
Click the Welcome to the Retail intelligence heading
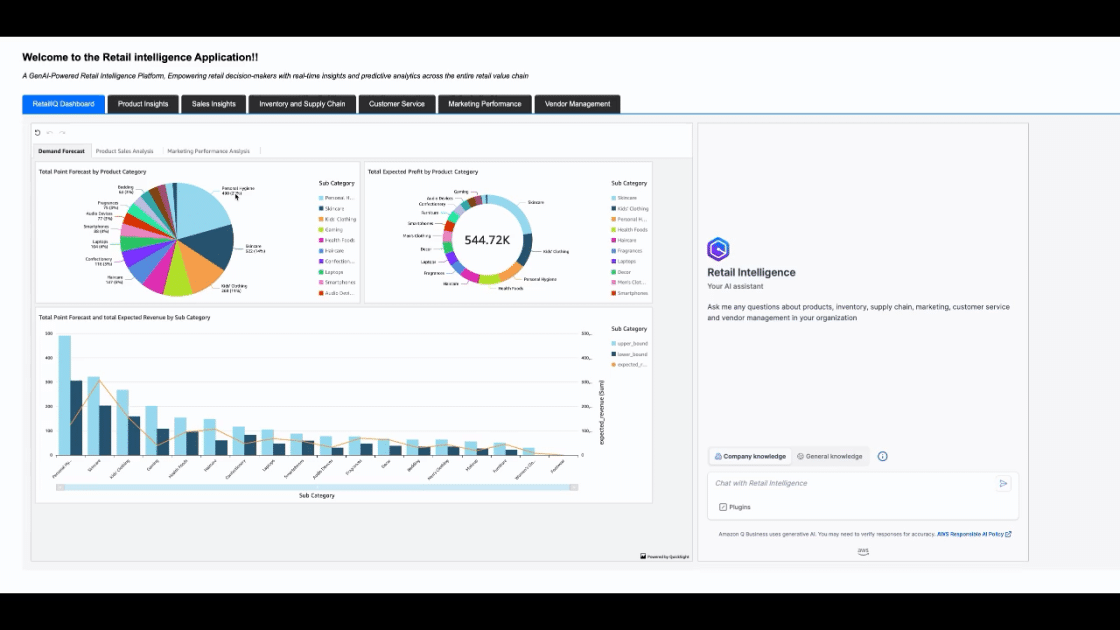click(140, 57)
